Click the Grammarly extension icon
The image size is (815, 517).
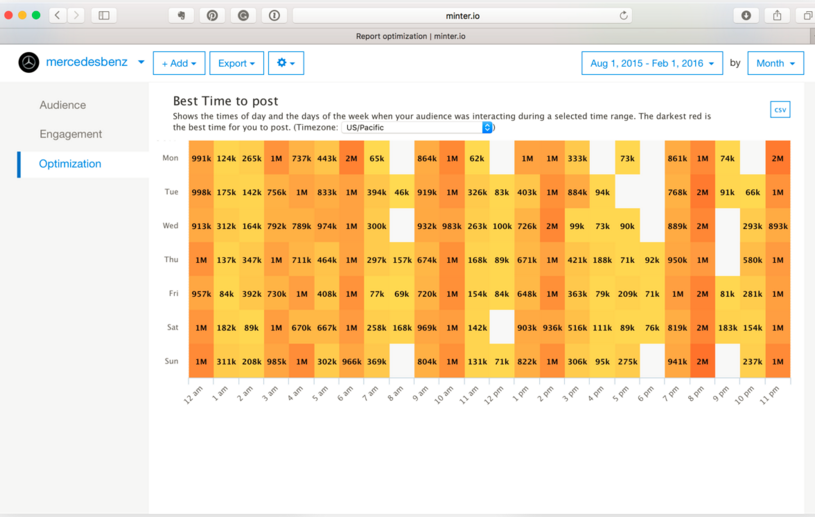[243, 15]
